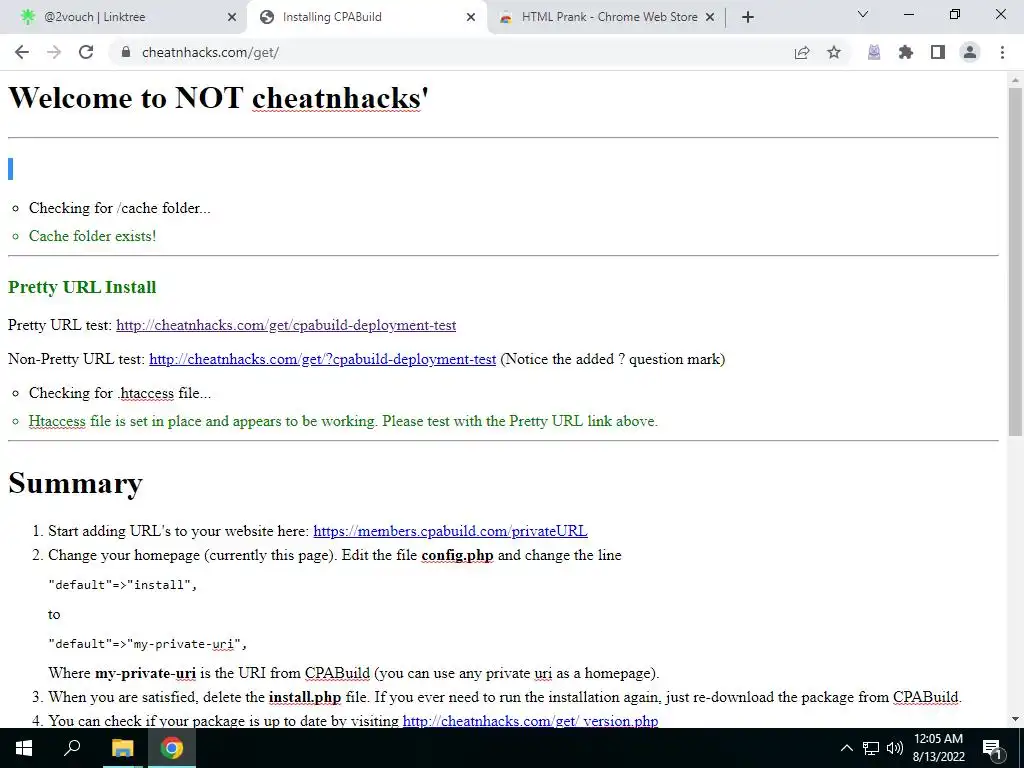Click the bold 'config.php' text
Image resolution: width=1024 pixels, height=768 pixels.
457,555
